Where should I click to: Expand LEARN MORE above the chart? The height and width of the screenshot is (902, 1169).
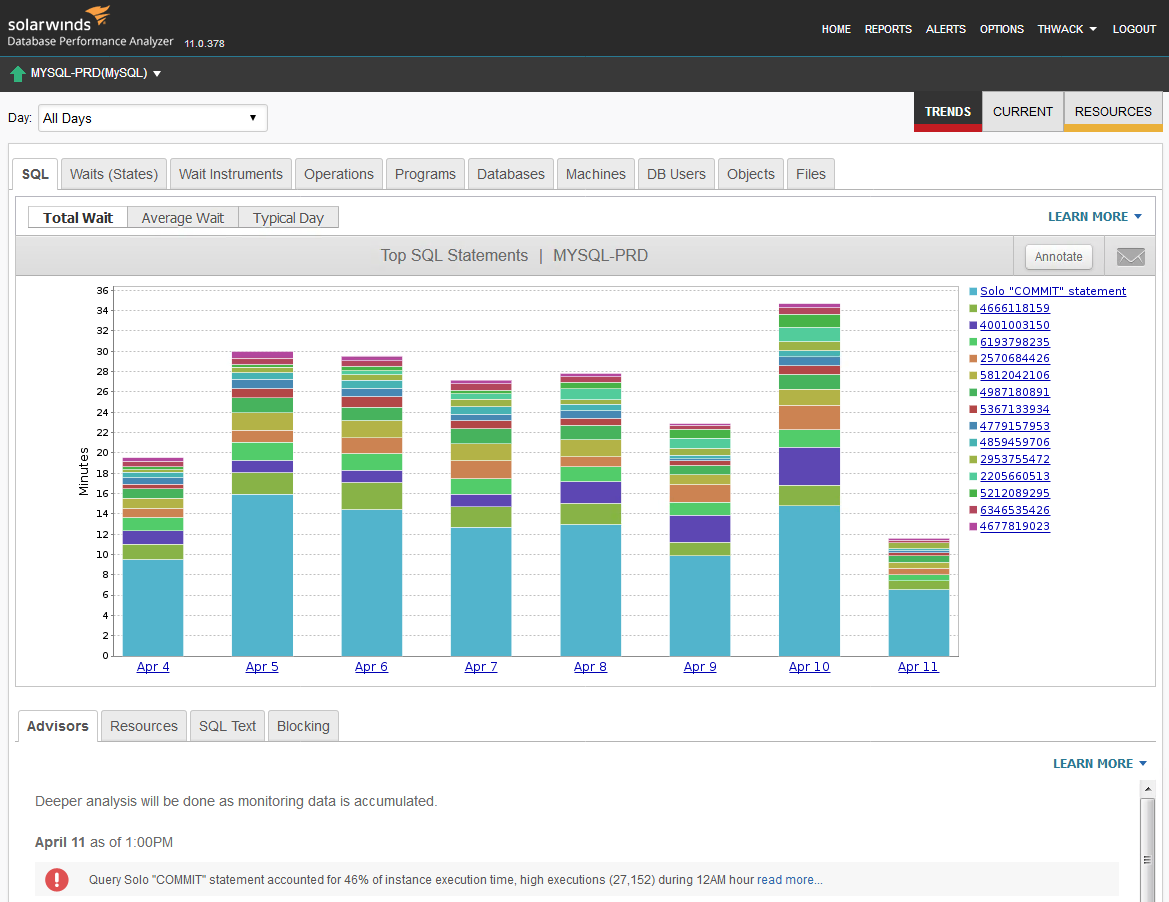(1094, 216)
